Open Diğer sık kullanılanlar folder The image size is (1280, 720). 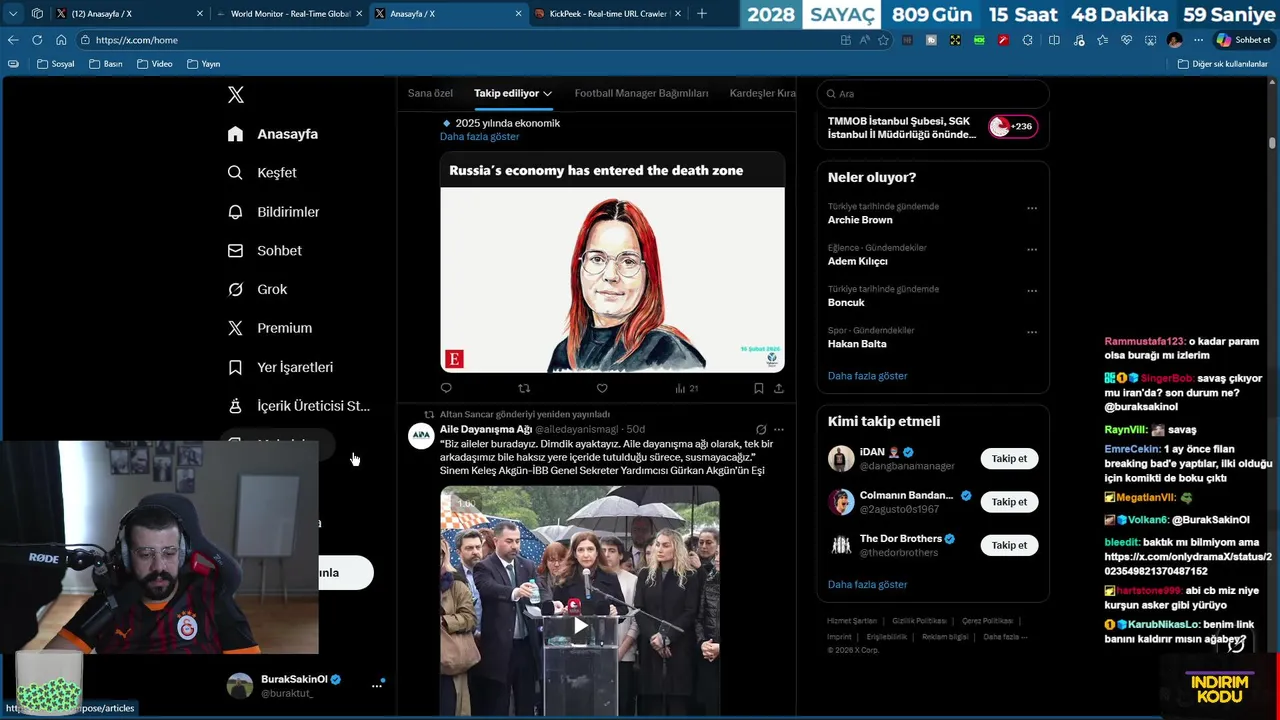click(1223, 64)
